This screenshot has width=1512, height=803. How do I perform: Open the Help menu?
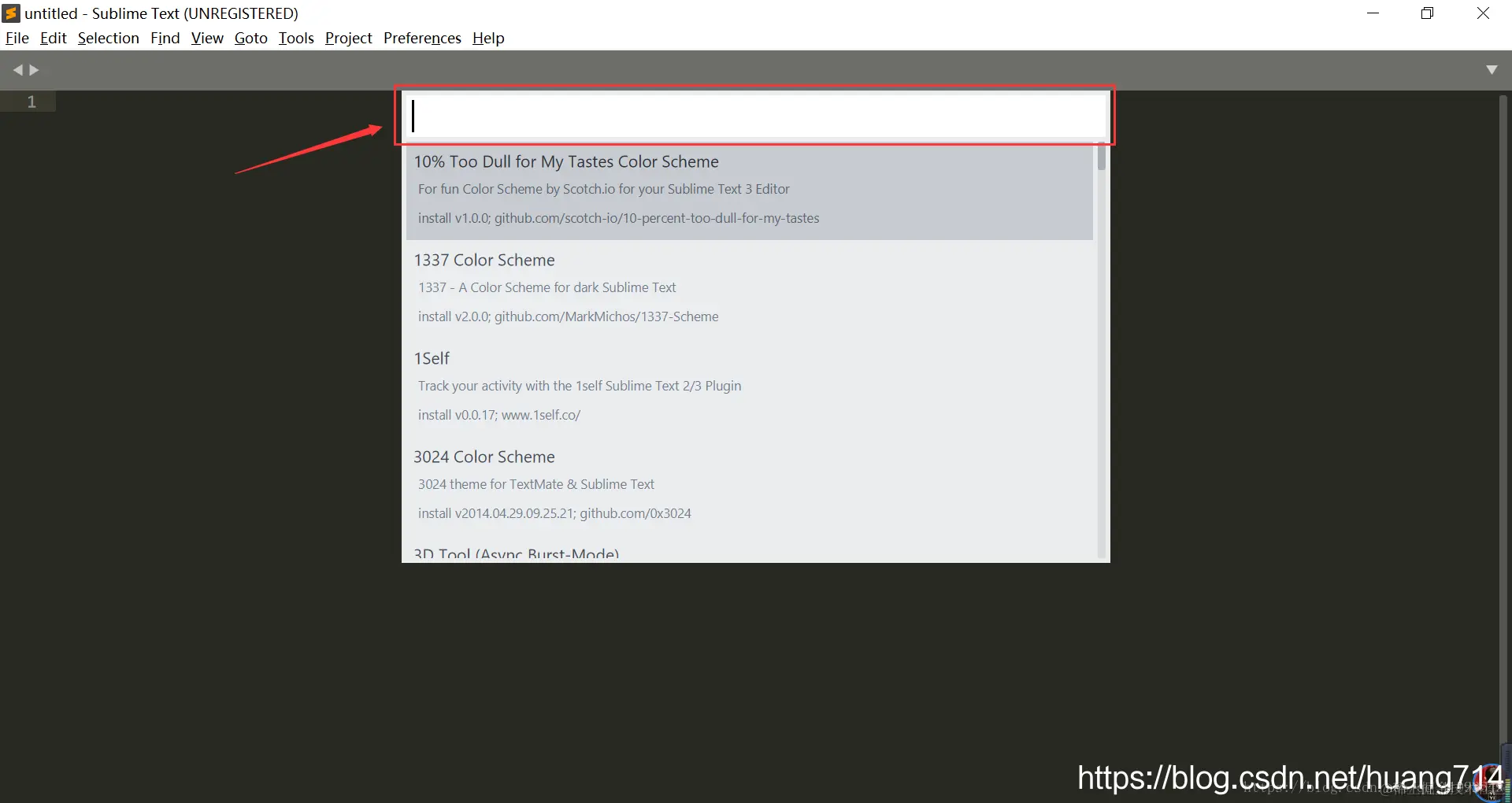tap(488, 38)
